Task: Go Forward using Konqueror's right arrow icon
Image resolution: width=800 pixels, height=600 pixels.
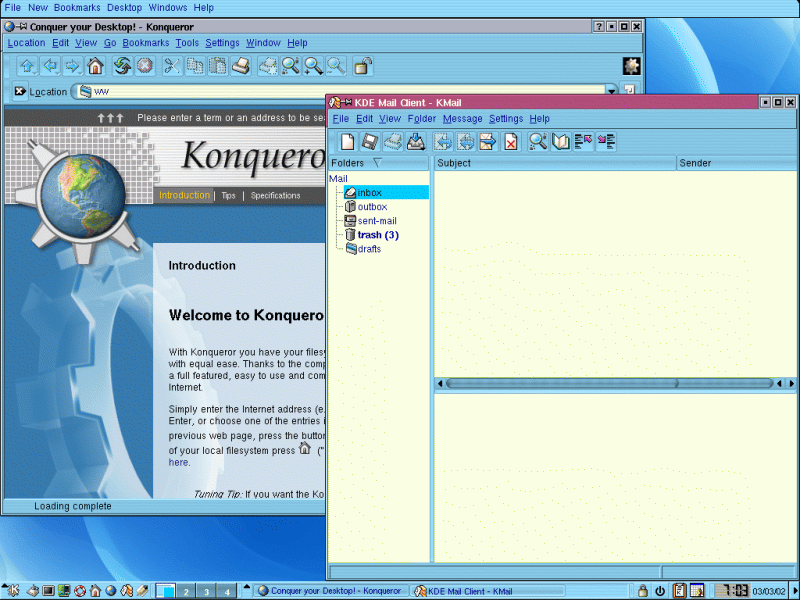Action: point(72,66)
